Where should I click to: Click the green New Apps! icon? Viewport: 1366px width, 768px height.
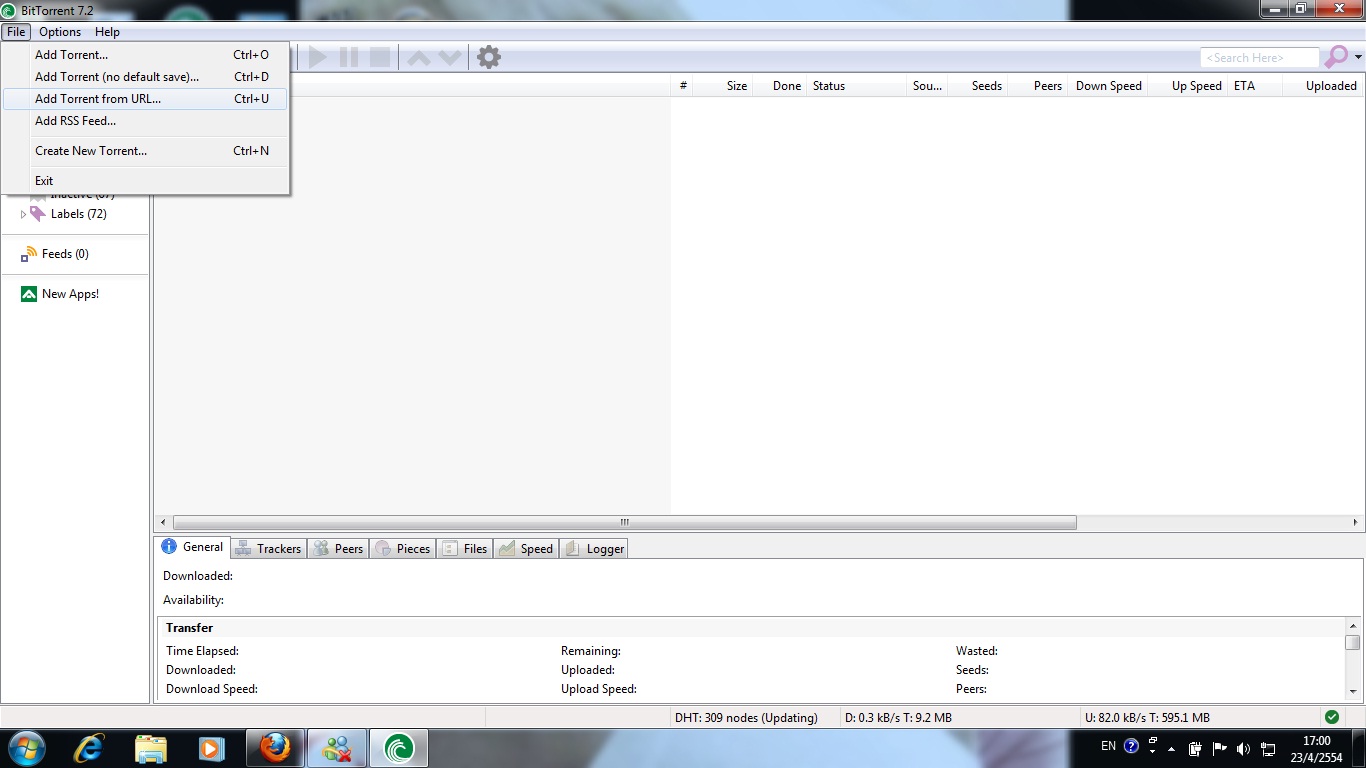(29, 294)
